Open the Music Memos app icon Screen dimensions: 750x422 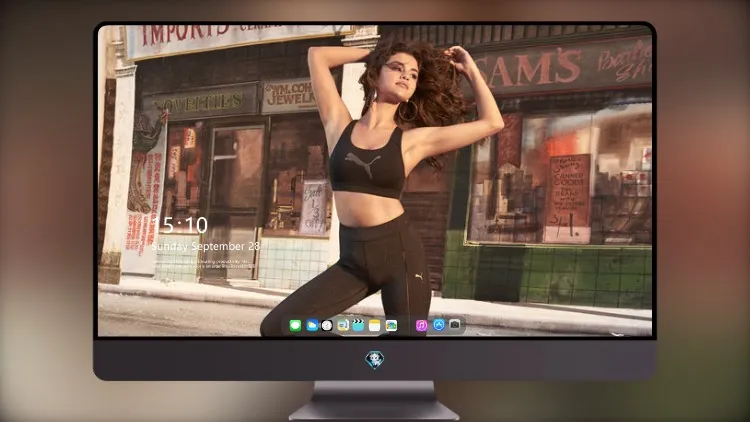click(x=342, y=326)
